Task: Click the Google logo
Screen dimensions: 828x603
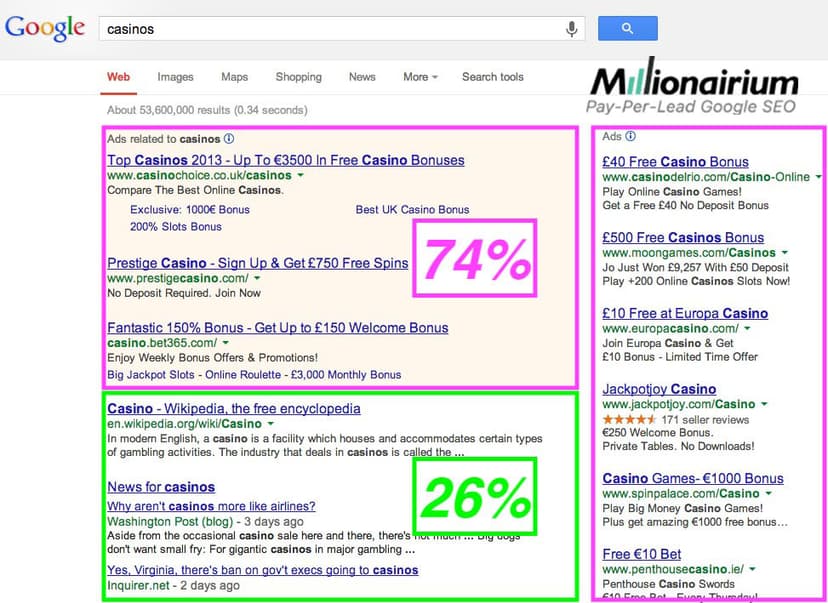Action: (45, 28)
